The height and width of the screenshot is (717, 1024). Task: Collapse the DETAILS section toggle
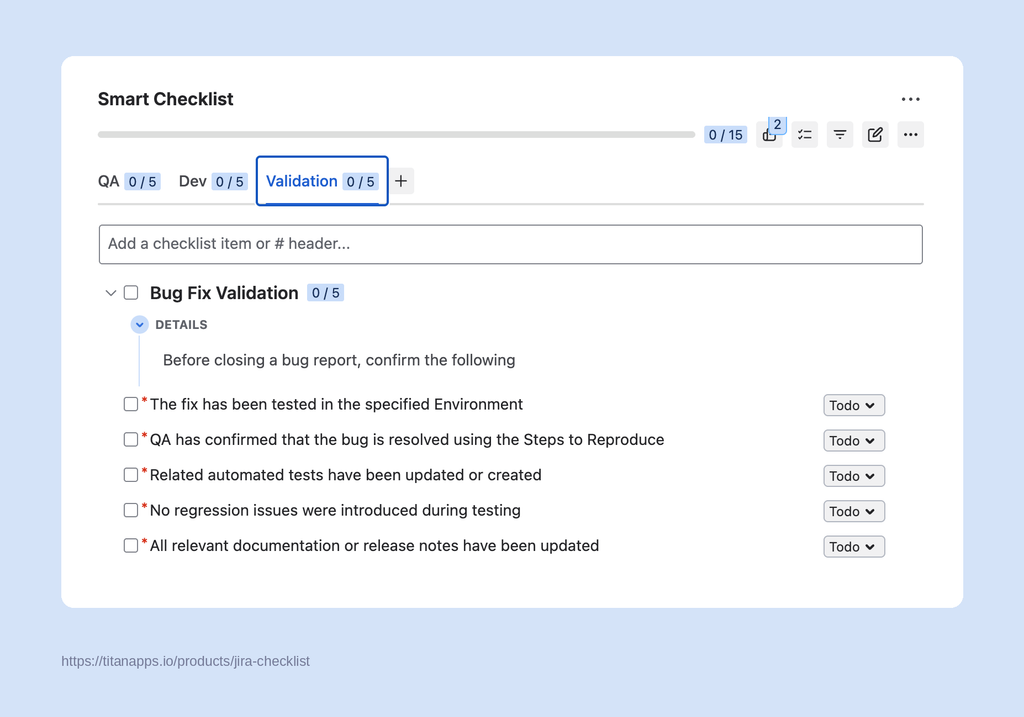click(x=139, y=325)
